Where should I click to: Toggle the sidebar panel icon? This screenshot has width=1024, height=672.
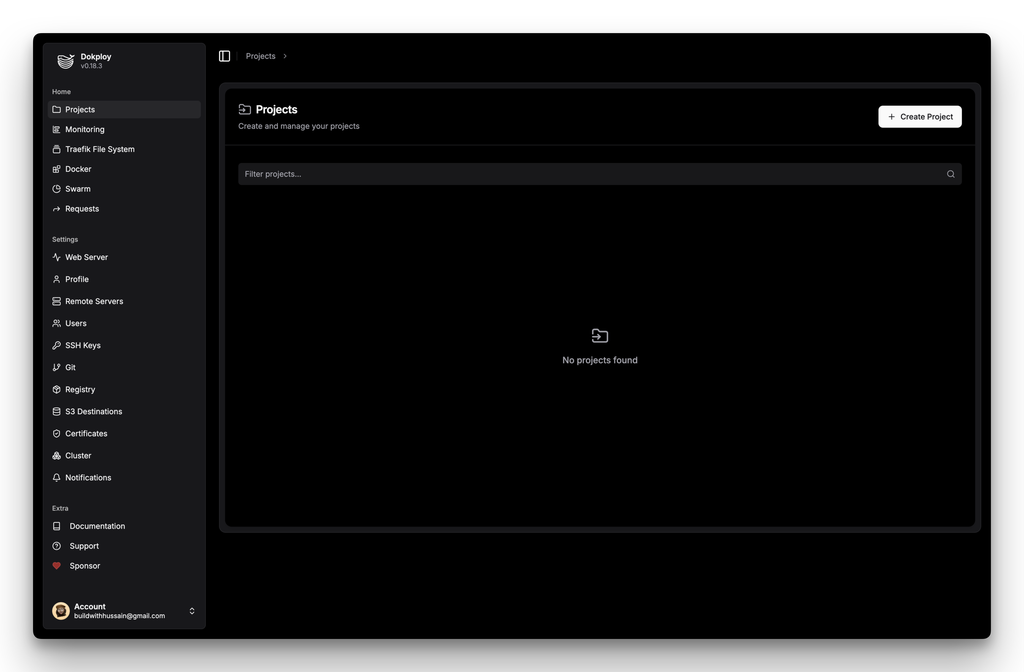224,56
